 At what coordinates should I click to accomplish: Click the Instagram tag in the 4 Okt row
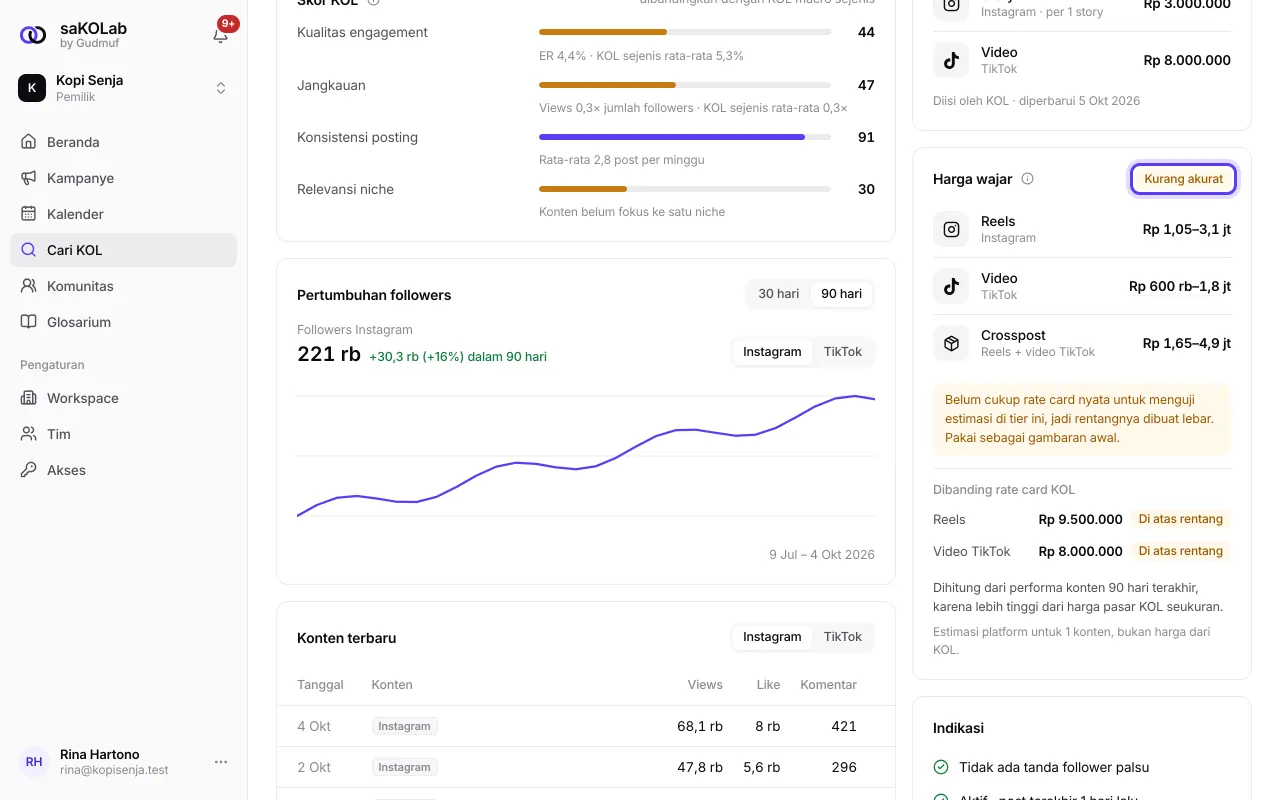405,726
